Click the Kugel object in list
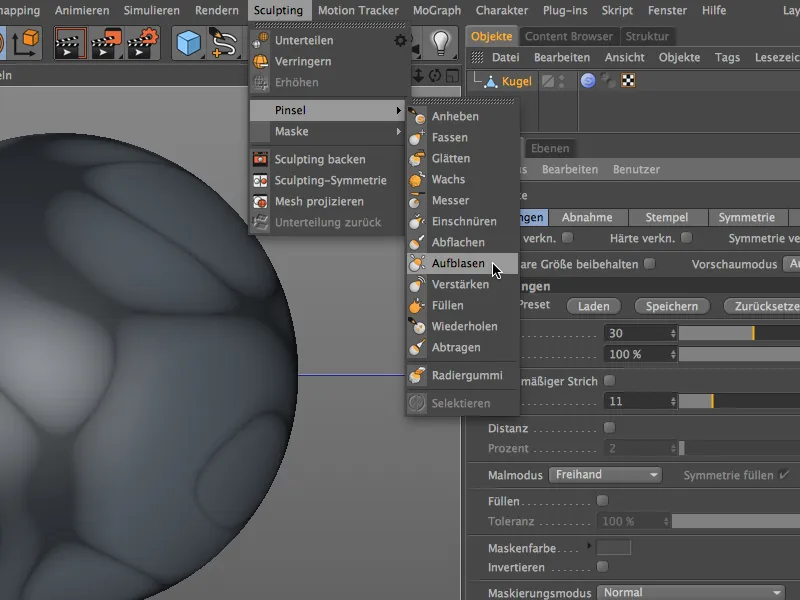The image size is (800, 600). tap(516, 81)
